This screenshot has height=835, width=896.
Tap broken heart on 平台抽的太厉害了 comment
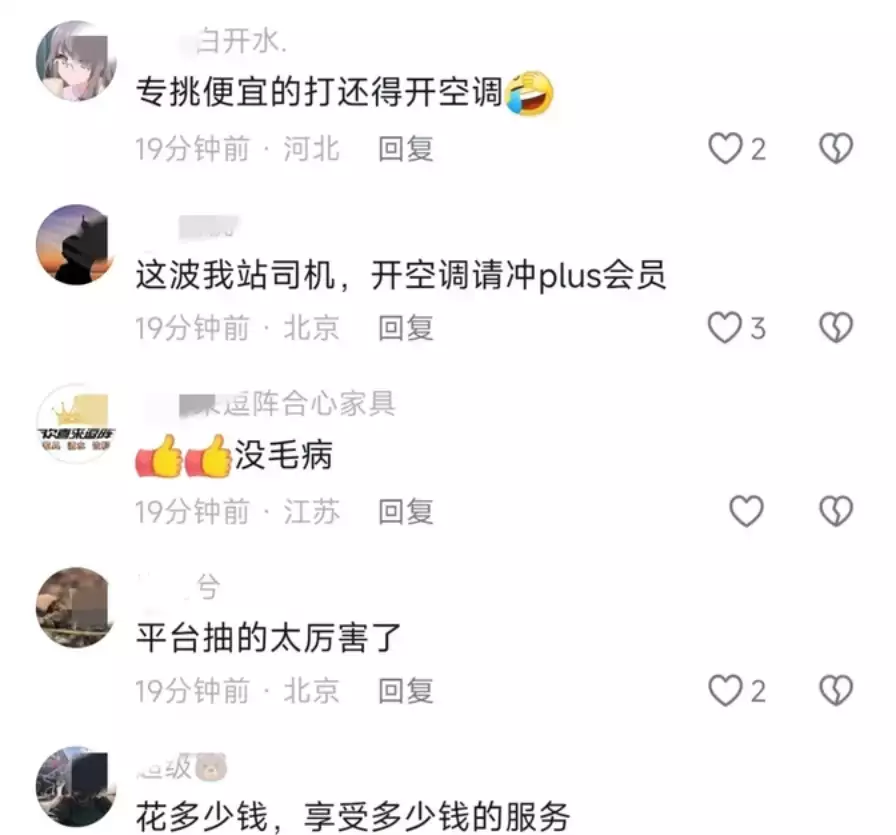click(836, 690)
